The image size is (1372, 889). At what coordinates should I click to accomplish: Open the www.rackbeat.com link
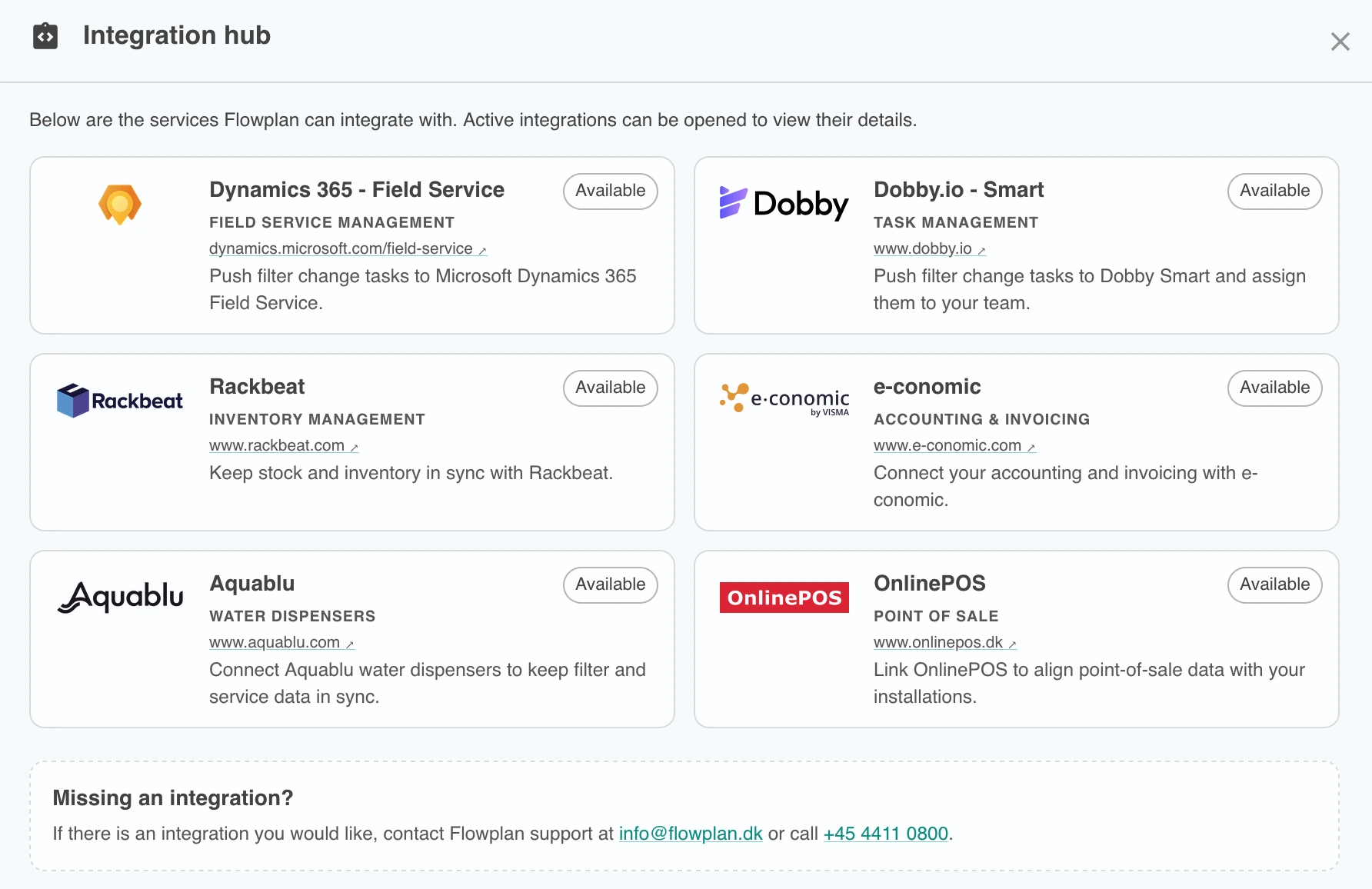[x=284, y=445]
